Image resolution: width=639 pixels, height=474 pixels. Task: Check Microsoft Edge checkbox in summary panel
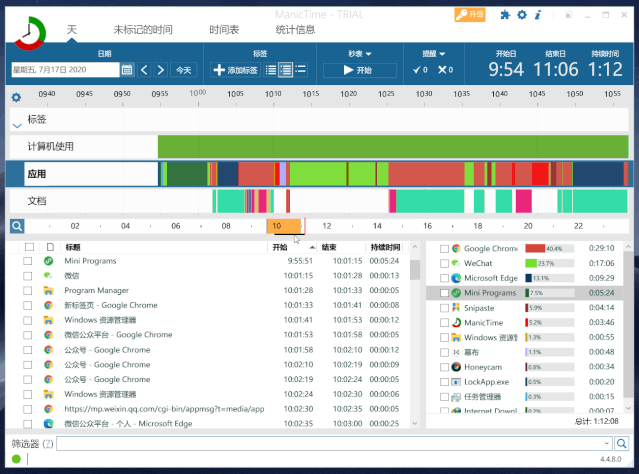tap(444, 278)
